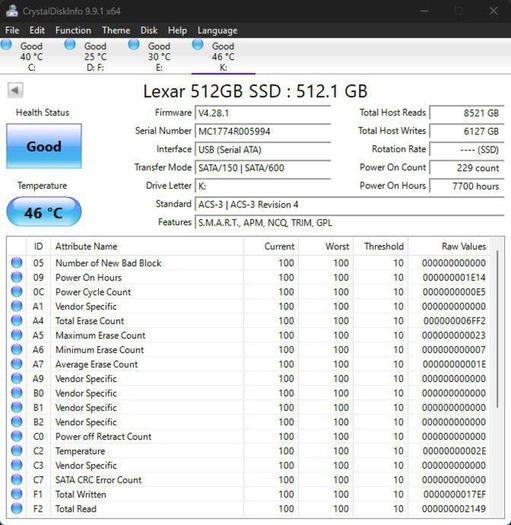Select the E: disk tab
Screen dimensions: 511x525
click(x=159, y=56)
